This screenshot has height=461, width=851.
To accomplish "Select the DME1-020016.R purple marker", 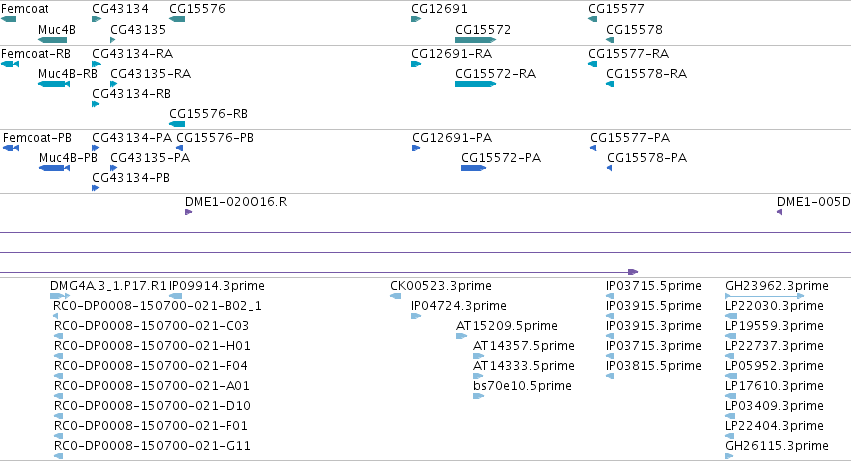I will point(188,212).
